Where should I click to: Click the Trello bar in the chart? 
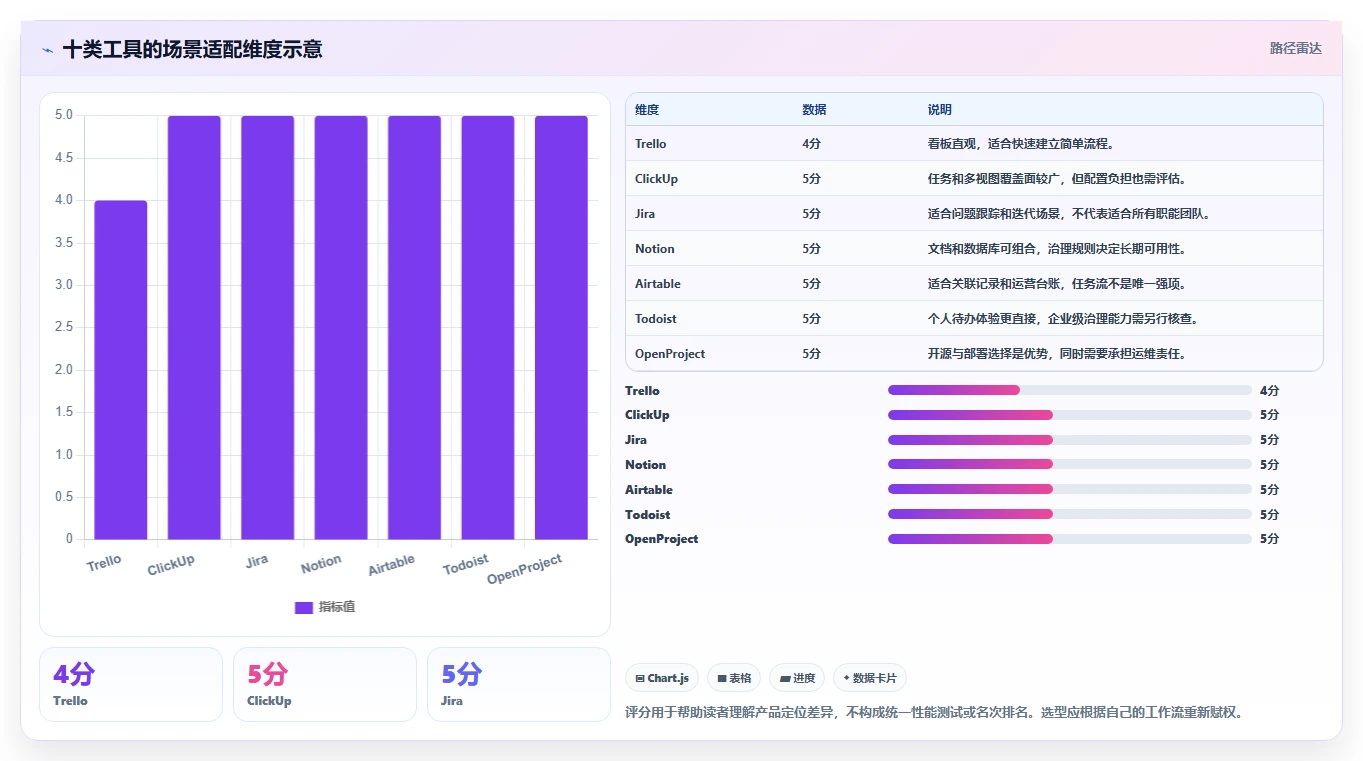click(121, 370)
